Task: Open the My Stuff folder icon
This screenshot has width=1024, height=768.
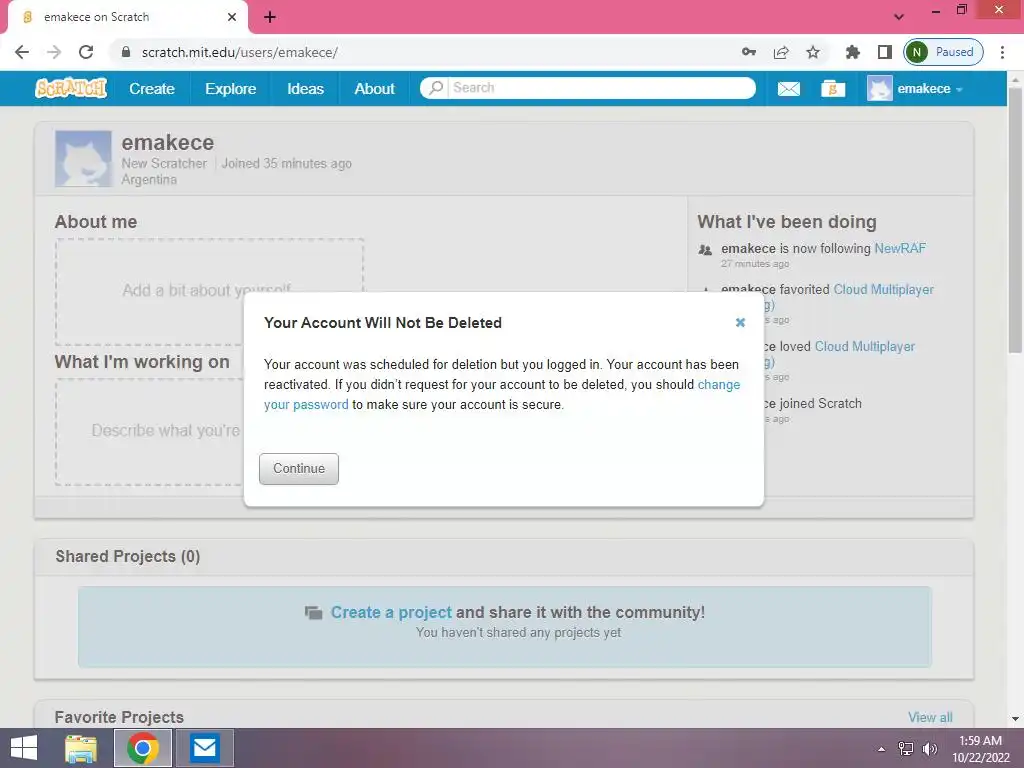Action: pyautogui.click(x=833, y=89)
